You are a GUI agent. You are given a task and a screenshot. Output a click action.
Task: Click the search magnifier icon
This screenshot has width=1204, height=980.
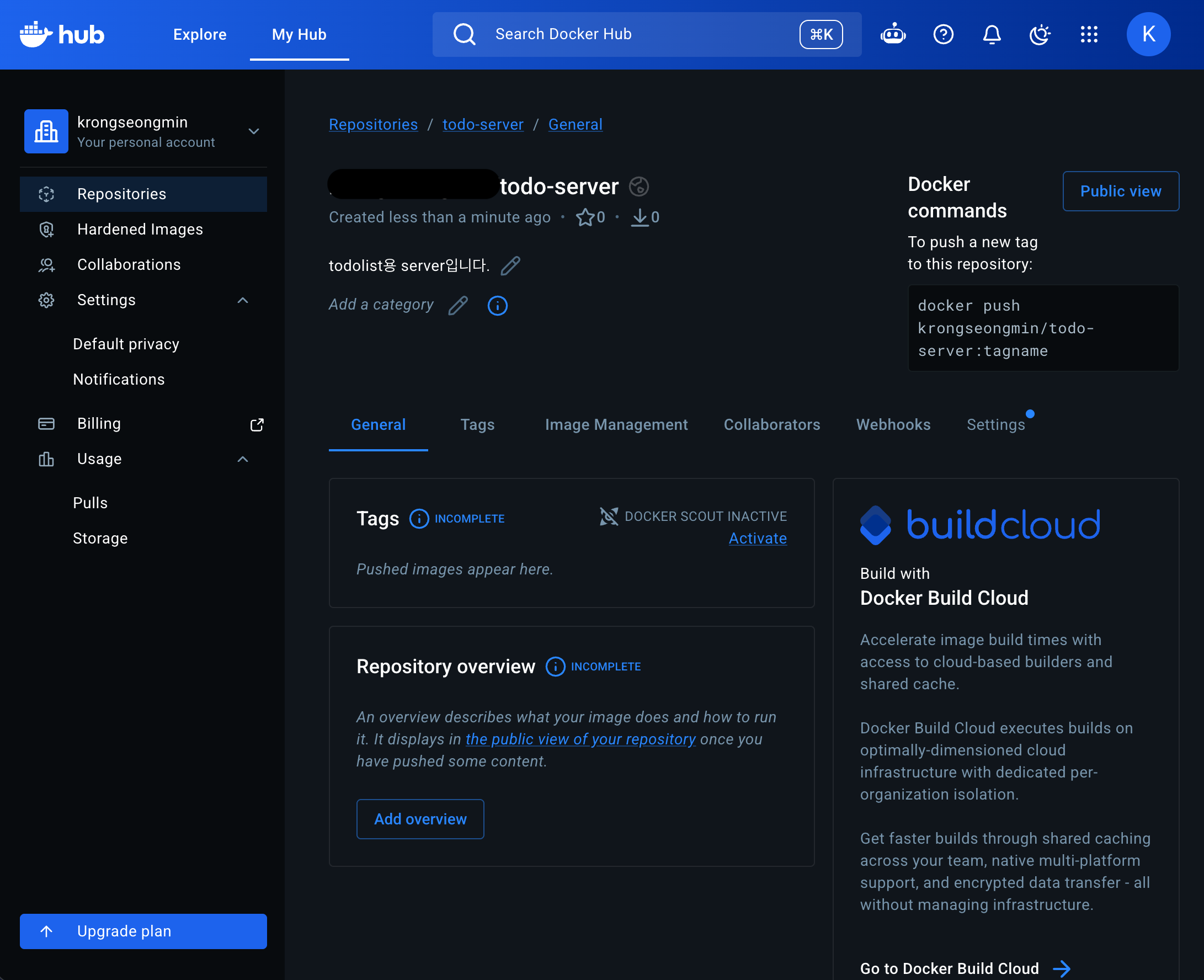coord(464,34)
